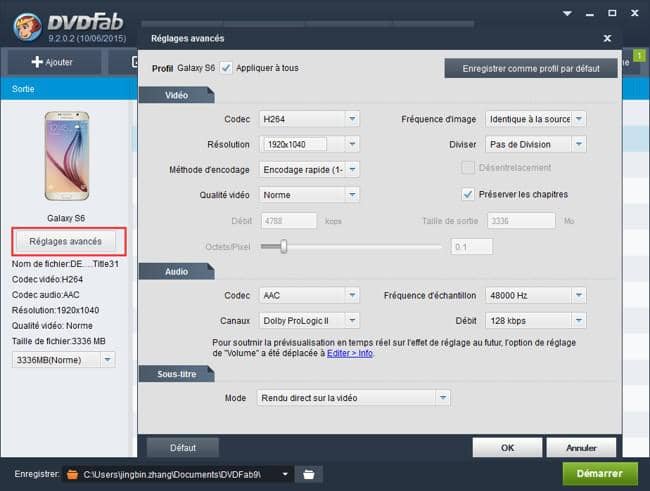650x491 pixels.
Task: Toggle the Désentrelacement checkbox
Action: 468,168
